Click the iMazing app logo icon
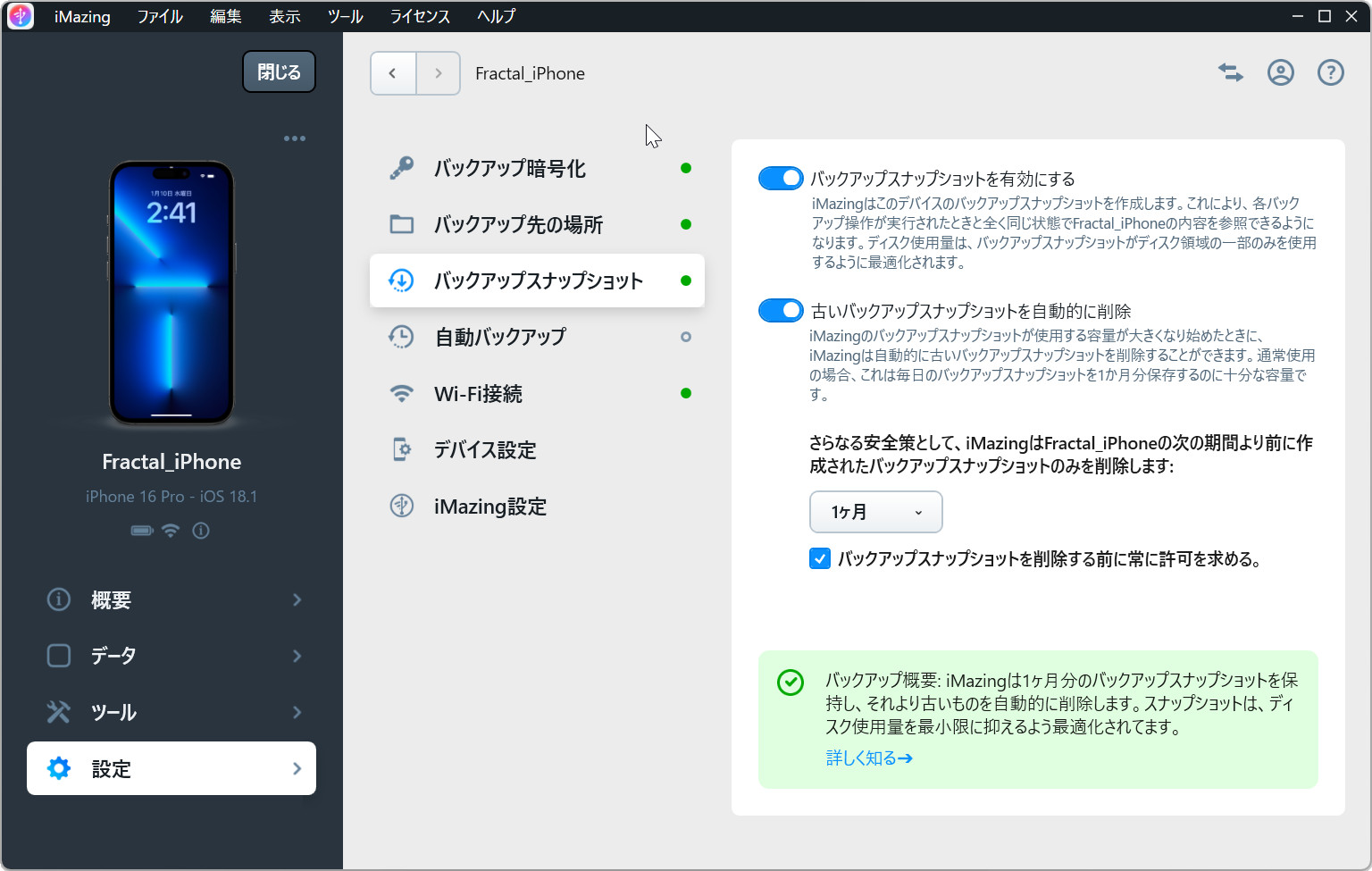The height and width of the screenshot is (871, 1372). pyautogui.click(x=20, y=16)
